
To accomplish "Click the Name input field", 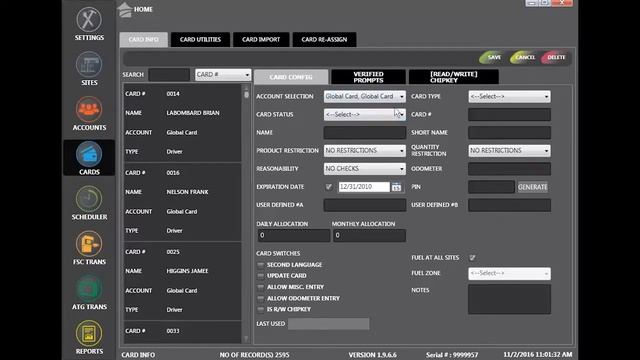I will (x=364, y=132).
